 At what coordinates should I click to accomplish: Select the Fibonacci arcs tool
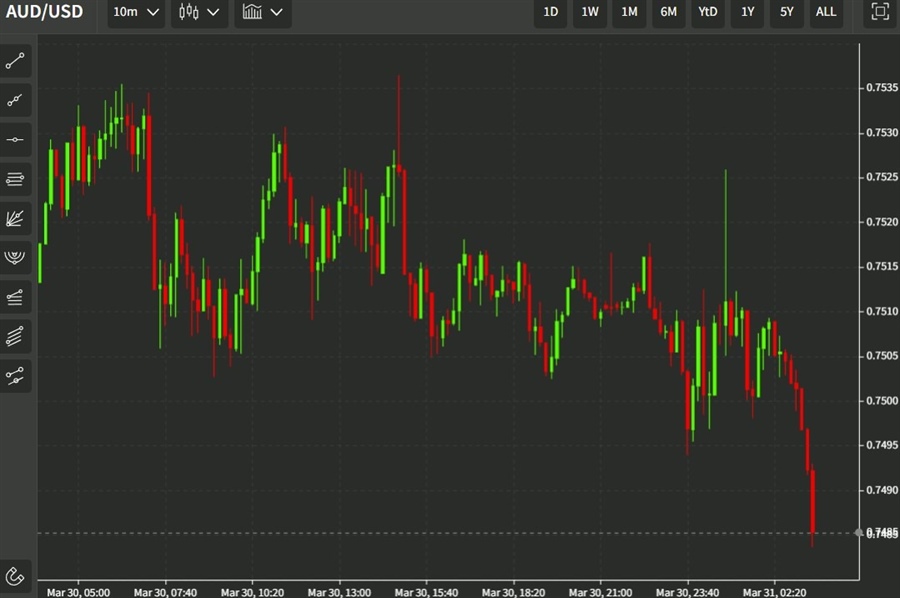click(15, 258)
